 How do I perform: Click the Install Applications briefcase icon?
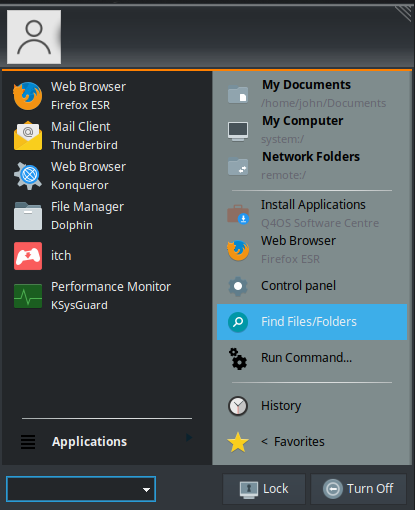click(238, 214)
